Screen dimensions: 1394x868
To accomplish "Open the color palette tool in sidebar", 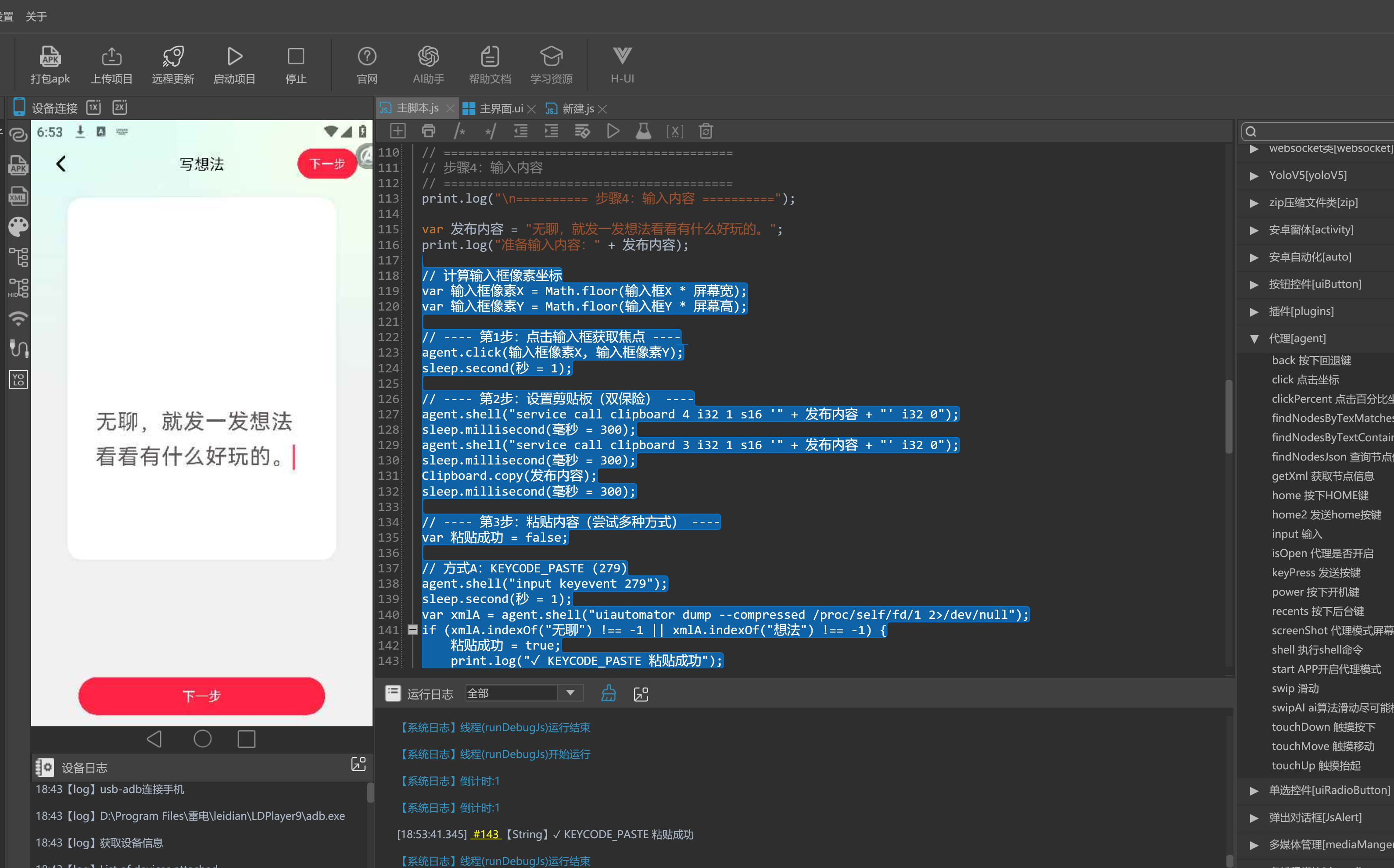I will click(x=18, y=227).
